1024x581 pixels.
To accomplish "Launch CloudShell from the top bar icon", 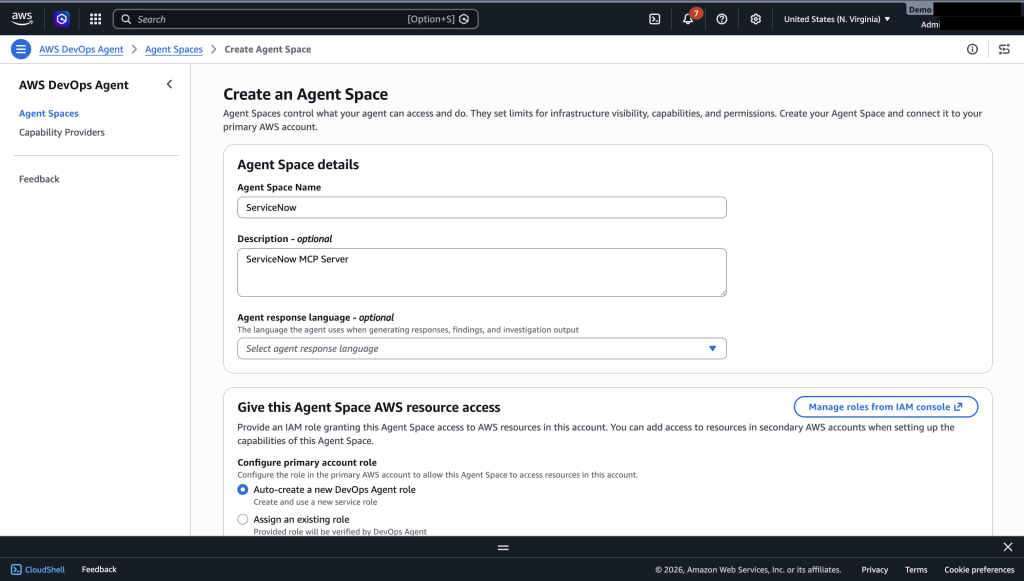I will tap(654, 19).
